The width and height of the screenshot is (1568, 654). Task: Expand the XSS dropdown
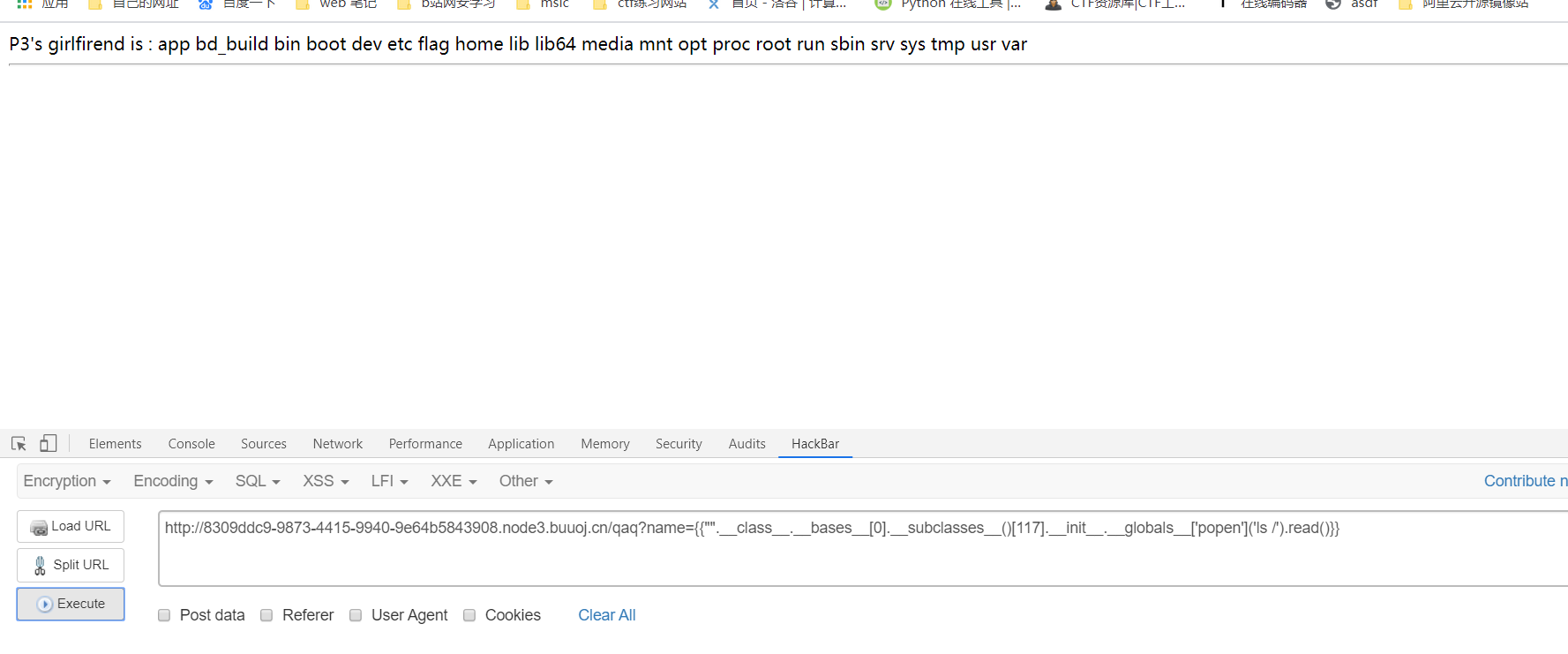(326, 481)
